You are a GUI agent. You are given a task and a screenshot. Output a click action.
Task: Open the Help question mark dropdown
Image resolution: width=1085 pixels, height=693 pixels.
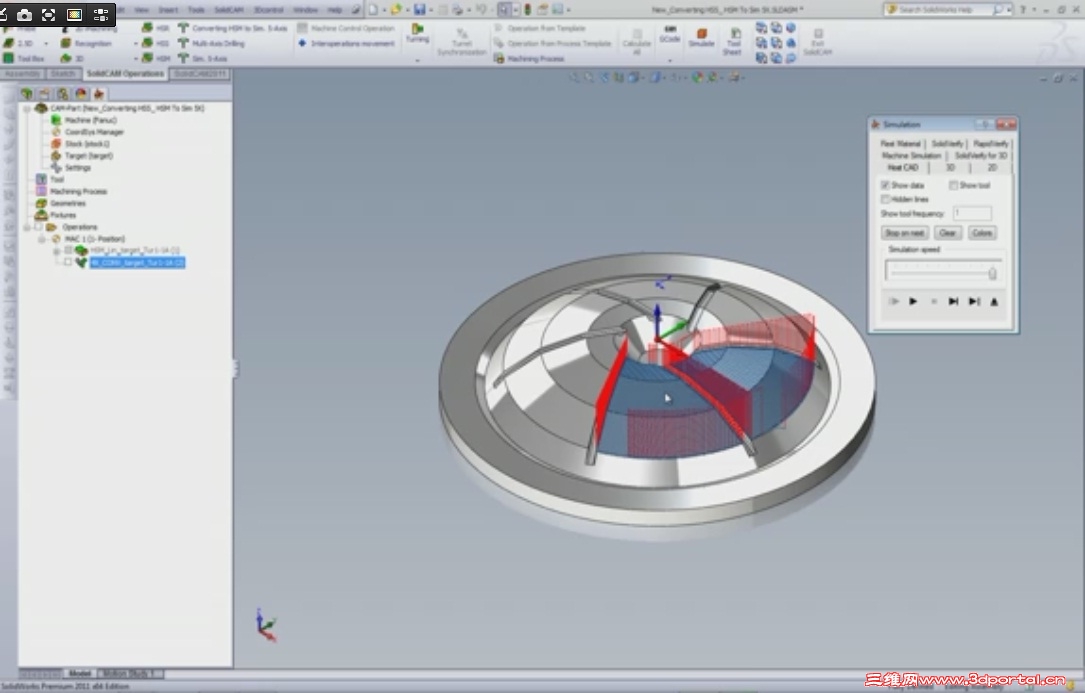1034,10
